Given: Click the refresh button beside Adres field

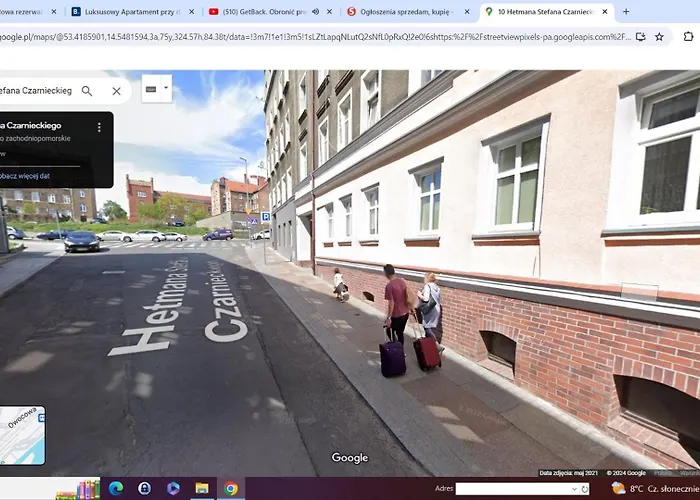Looking at the screenshot, I should pos(584,489).
